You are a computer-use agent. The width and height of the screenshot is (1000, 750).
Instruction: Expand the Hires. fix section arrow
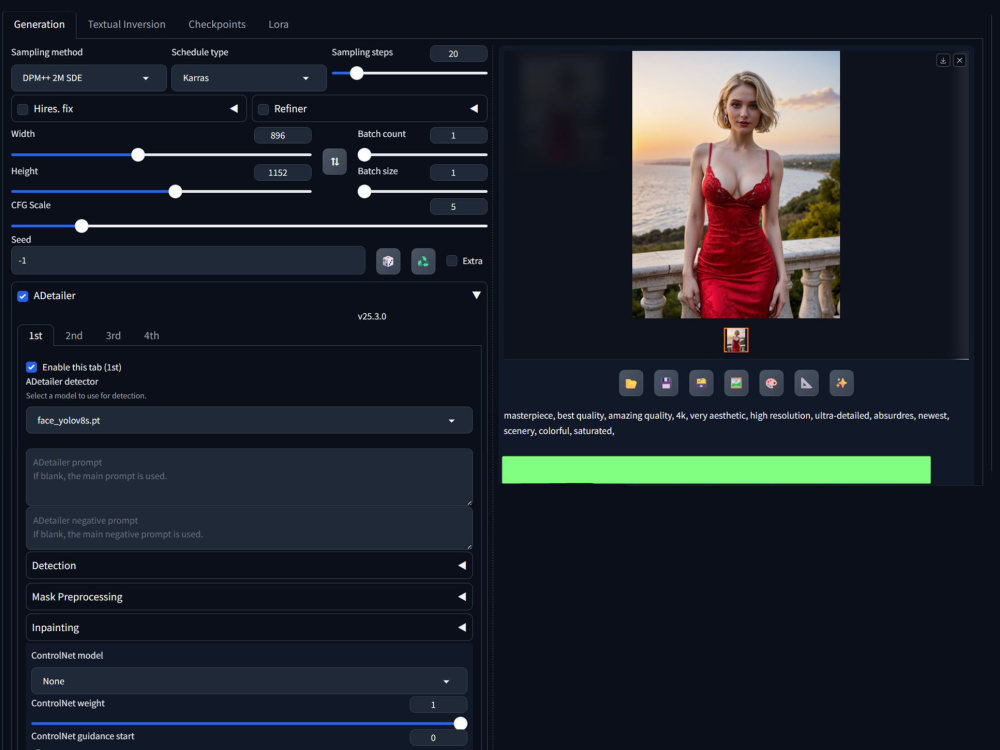click(234, 109)
